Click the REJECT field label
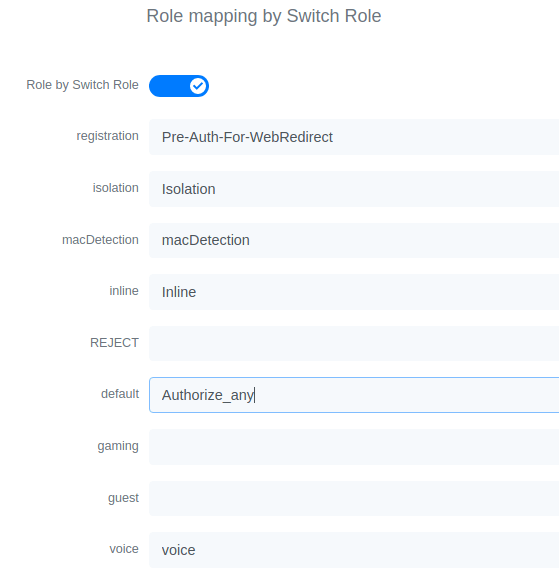 [x=114, y=343]
